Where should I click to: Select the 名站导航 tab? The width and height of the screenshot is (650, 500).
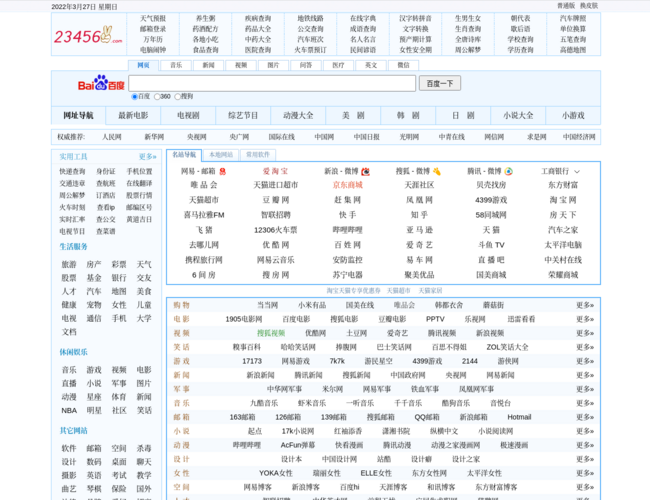coord(184,155)
